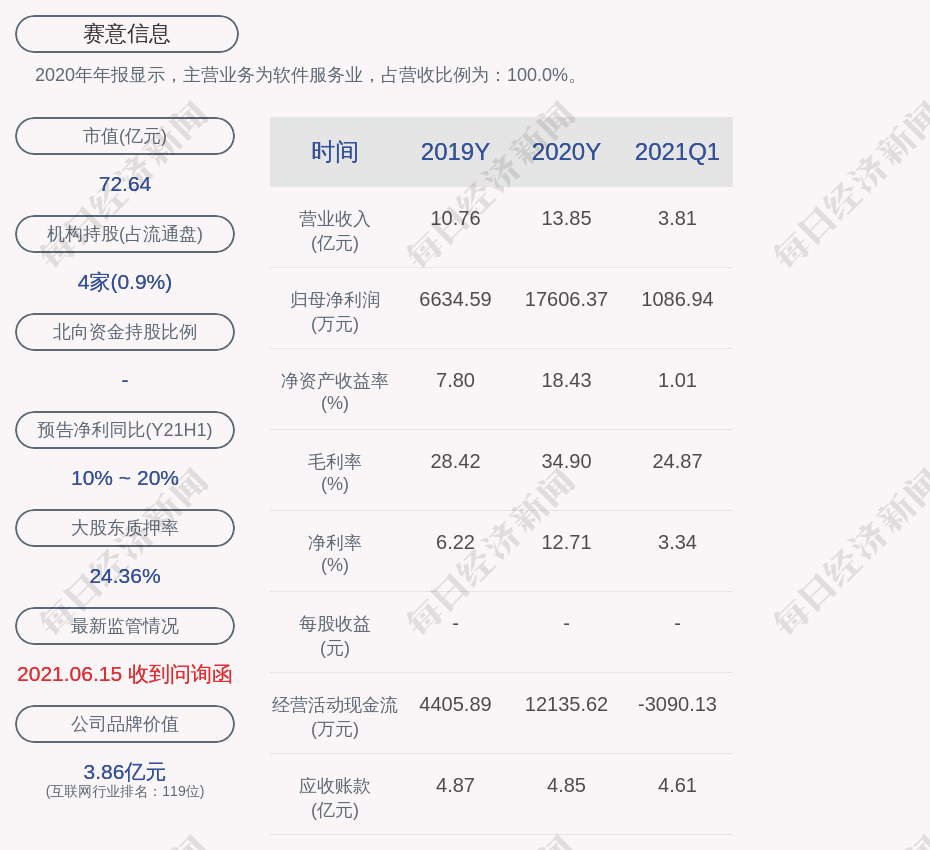Screen dimensions: 930x850
Task: Click the 互联网行业排名:119位 note
Action: coord(125,791)
